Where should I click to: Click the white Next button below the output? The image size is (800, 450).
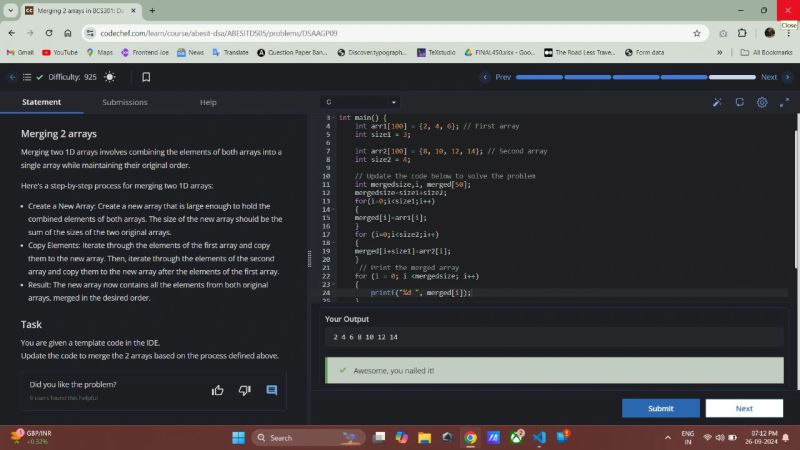click(744, 408)
